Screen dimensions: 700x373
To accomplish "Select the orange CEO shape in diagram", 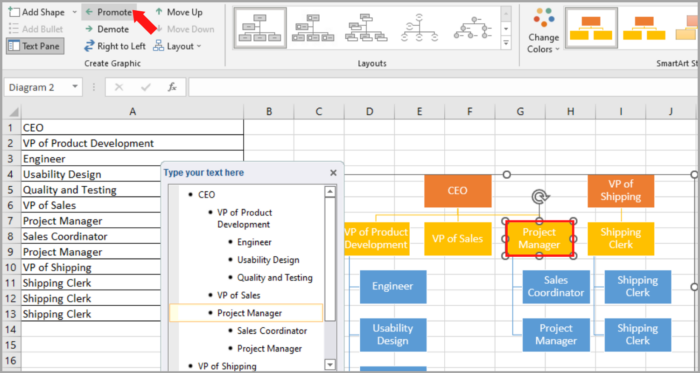I will (x=458, y=191).
